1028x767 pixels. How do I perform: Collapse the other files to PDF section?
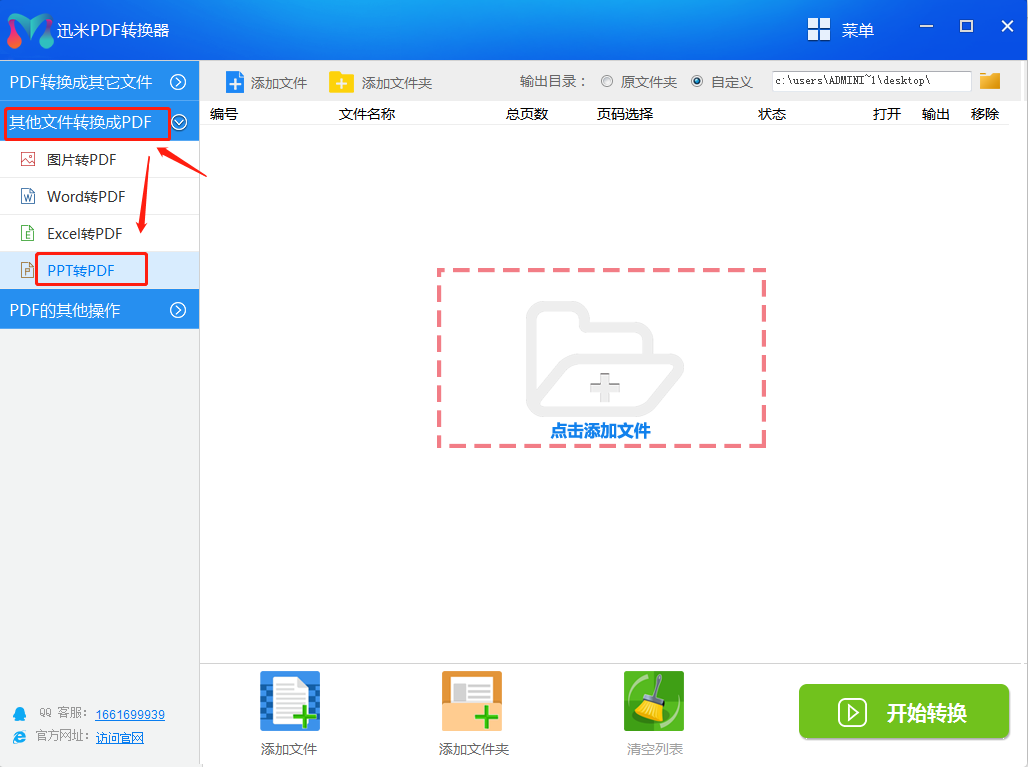[180, 122]
